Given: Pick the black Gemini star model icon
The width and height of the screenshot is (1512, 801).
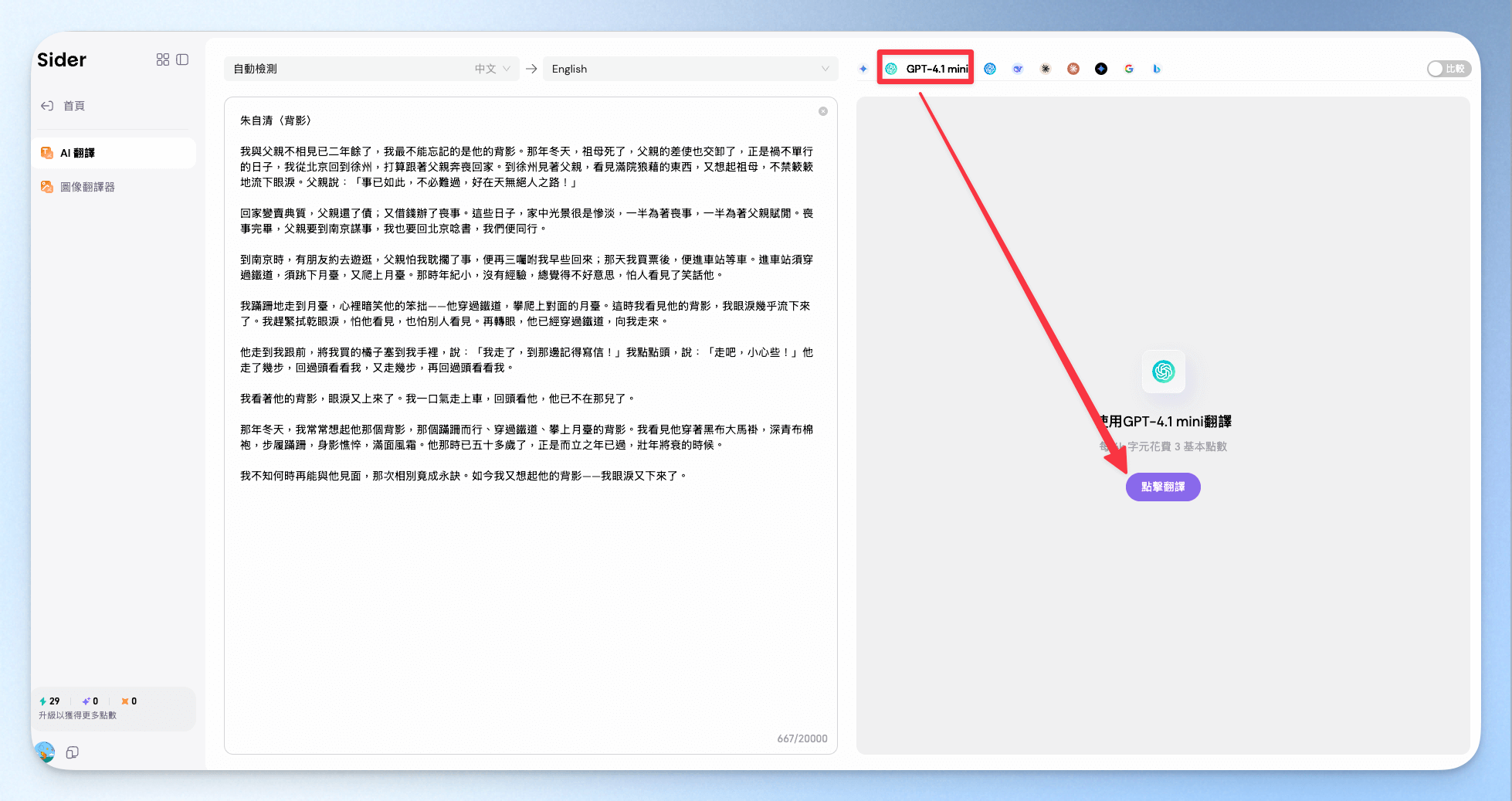Looking at the screenshot, I should click(x=1101, y=69).
